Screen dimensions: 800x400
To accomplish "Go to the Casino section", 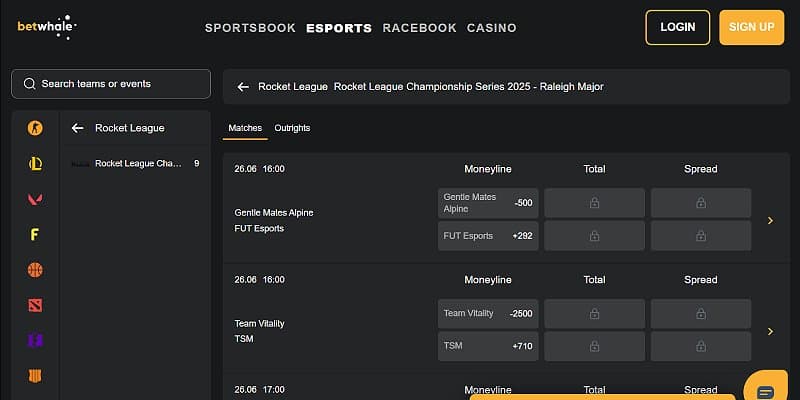I will click(492, 28).
